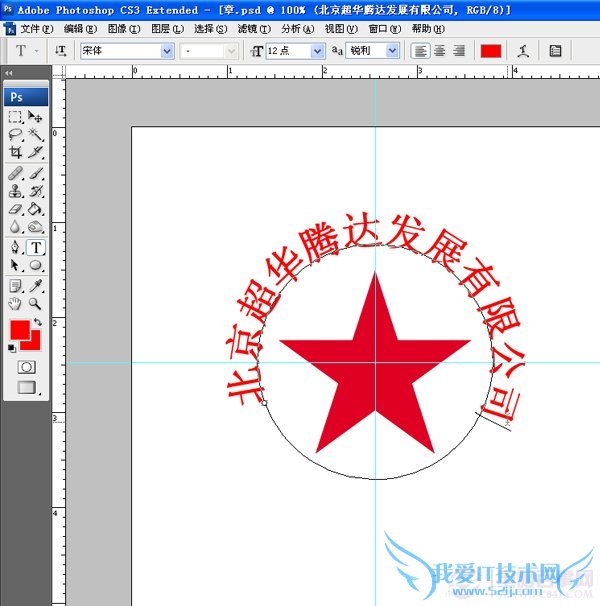The width and height of the screenshot is (600, 606).
Task: Select the Horizontal Type tool in toolbox
Action: point(36,247)
